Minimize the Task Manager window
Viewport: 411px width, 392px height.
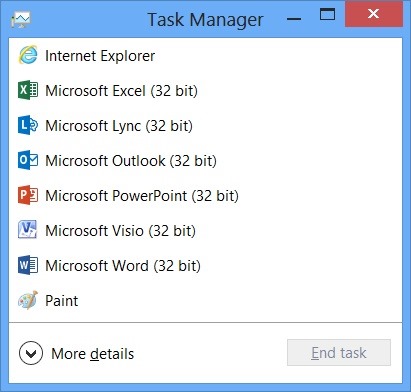pos(294,19)
